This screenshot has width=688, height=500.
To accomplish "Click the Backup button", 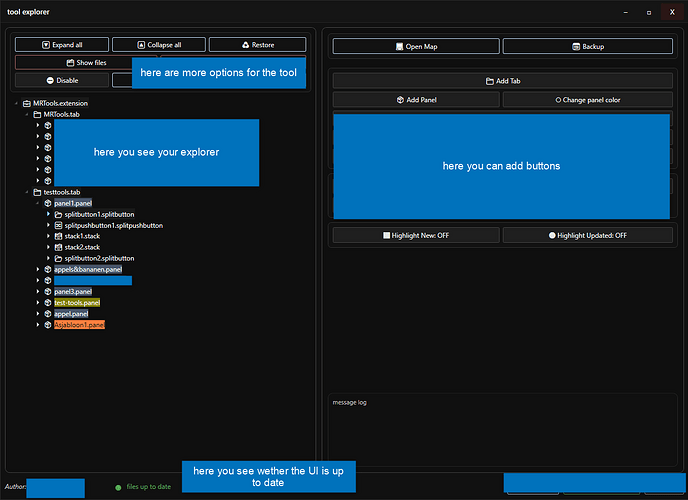I will (x=588, y=46).
